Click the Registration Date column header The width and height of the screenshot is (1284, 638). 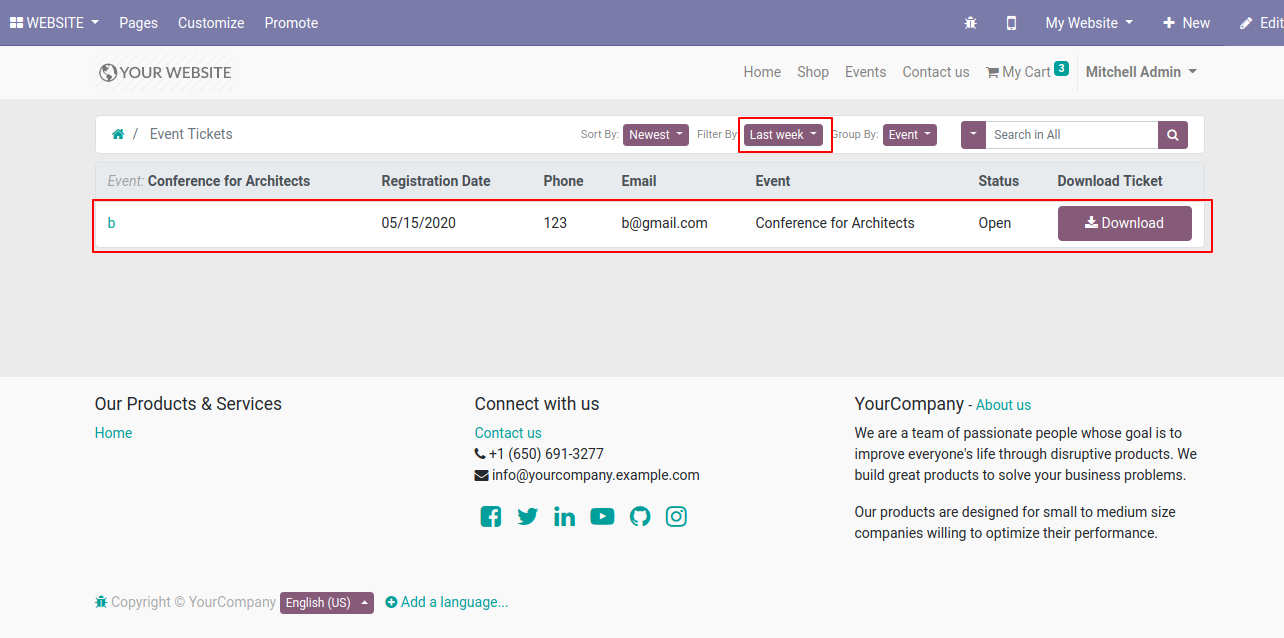coord(436,181)
